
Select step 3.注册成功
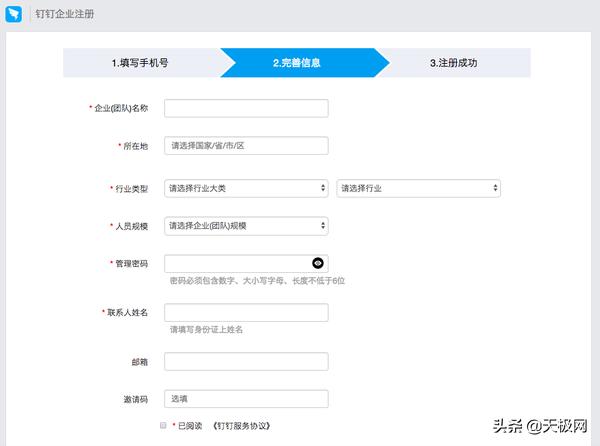pos(453,63)
